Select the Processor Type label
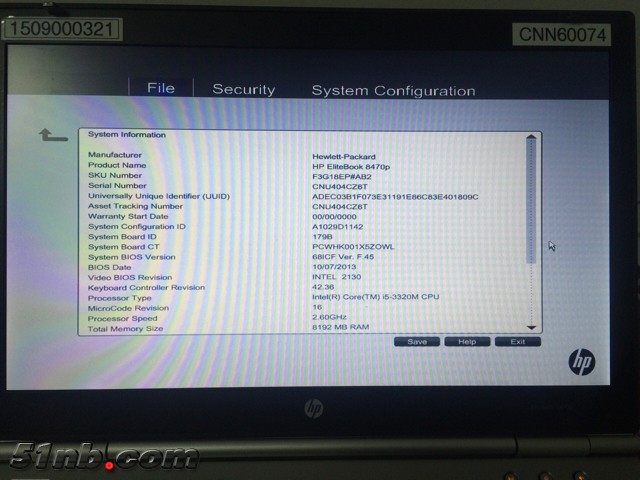Image resolution: width=640 pixels, height=480 pixels. [x=120, y=298]
